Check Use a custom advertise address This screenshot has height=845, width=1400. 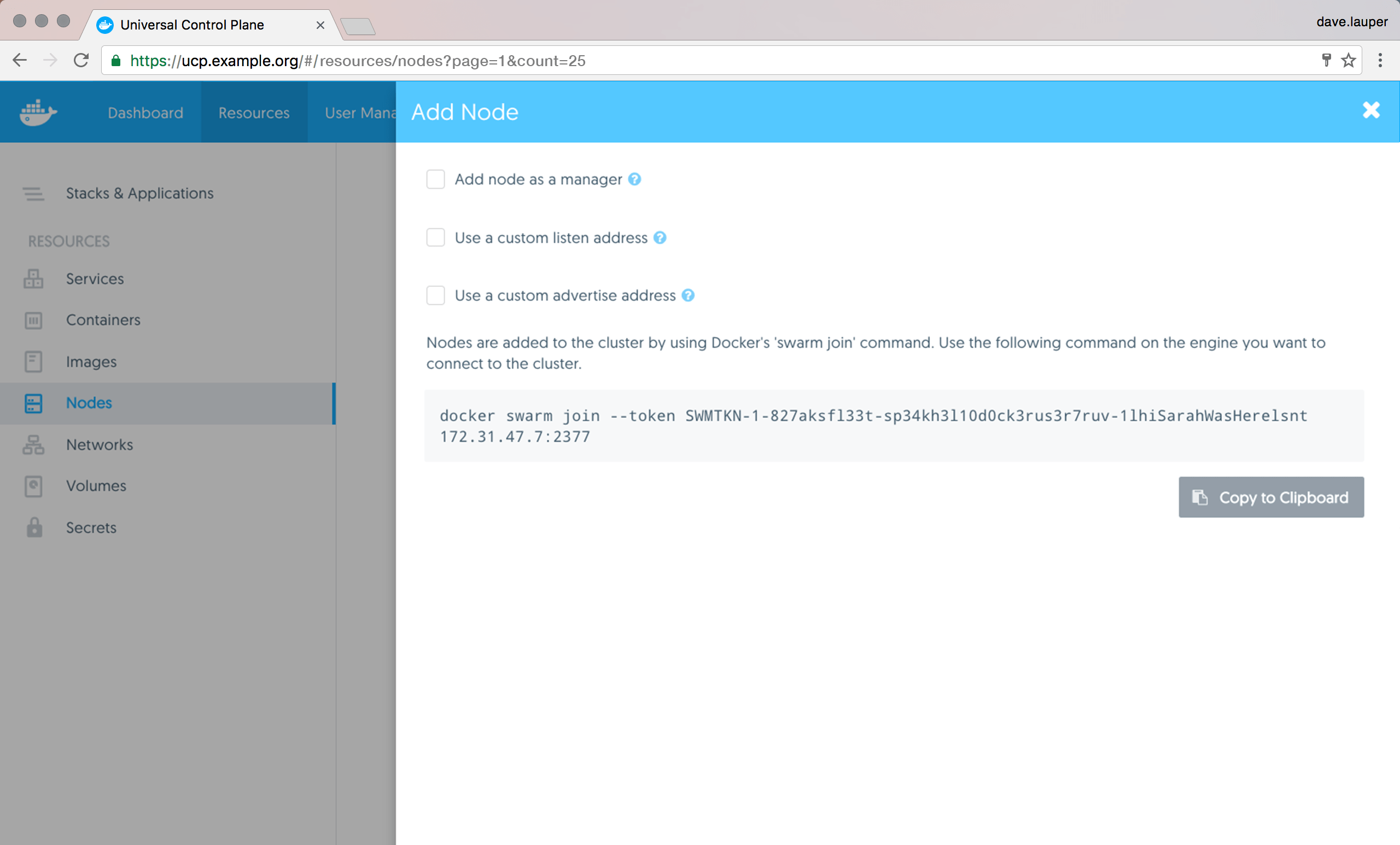coord(436,295)
